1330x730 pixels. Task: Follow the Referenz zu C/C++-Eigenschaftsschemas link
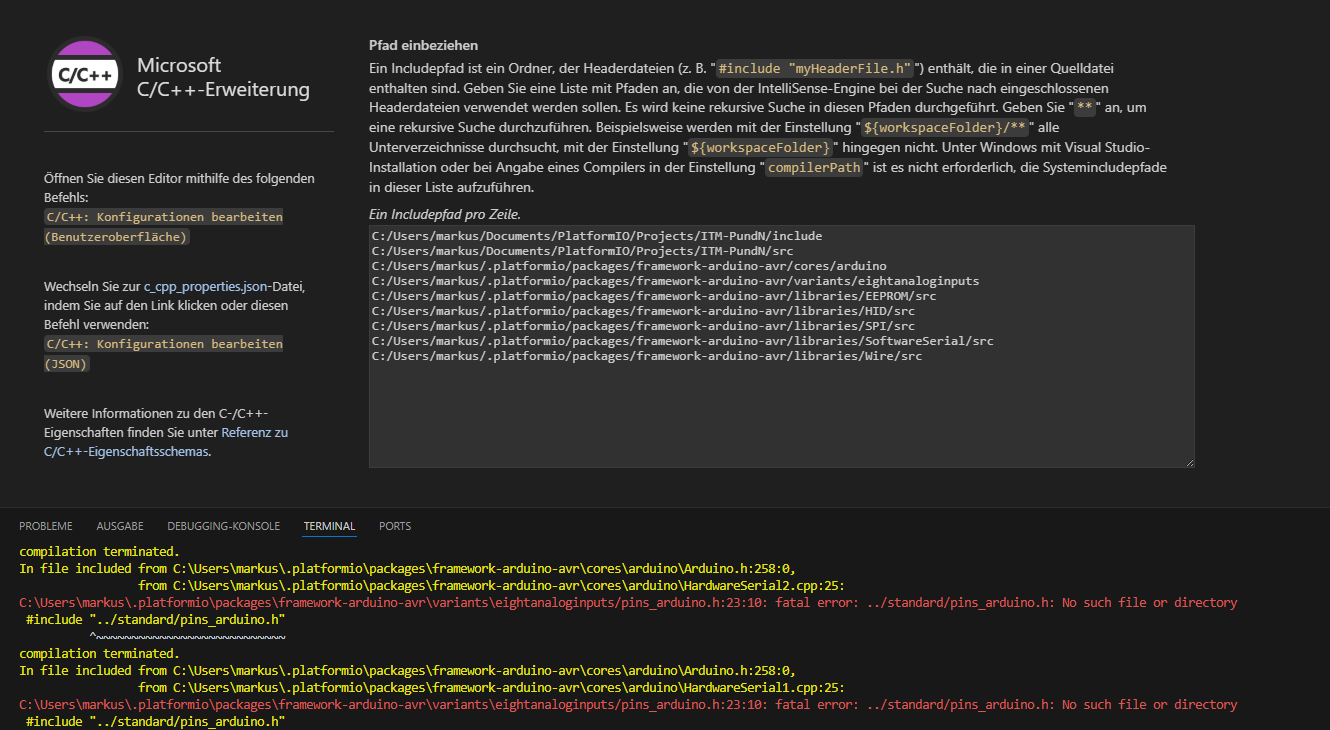[254, 433]
